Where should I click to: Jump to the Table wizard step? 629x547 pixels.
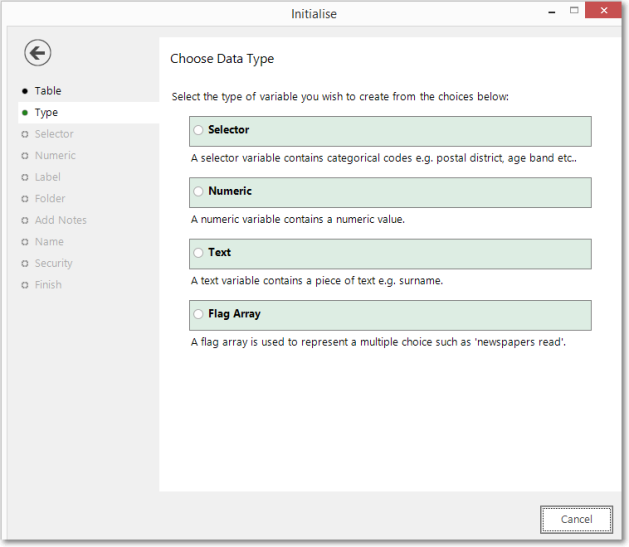click(x=48, y=91)
